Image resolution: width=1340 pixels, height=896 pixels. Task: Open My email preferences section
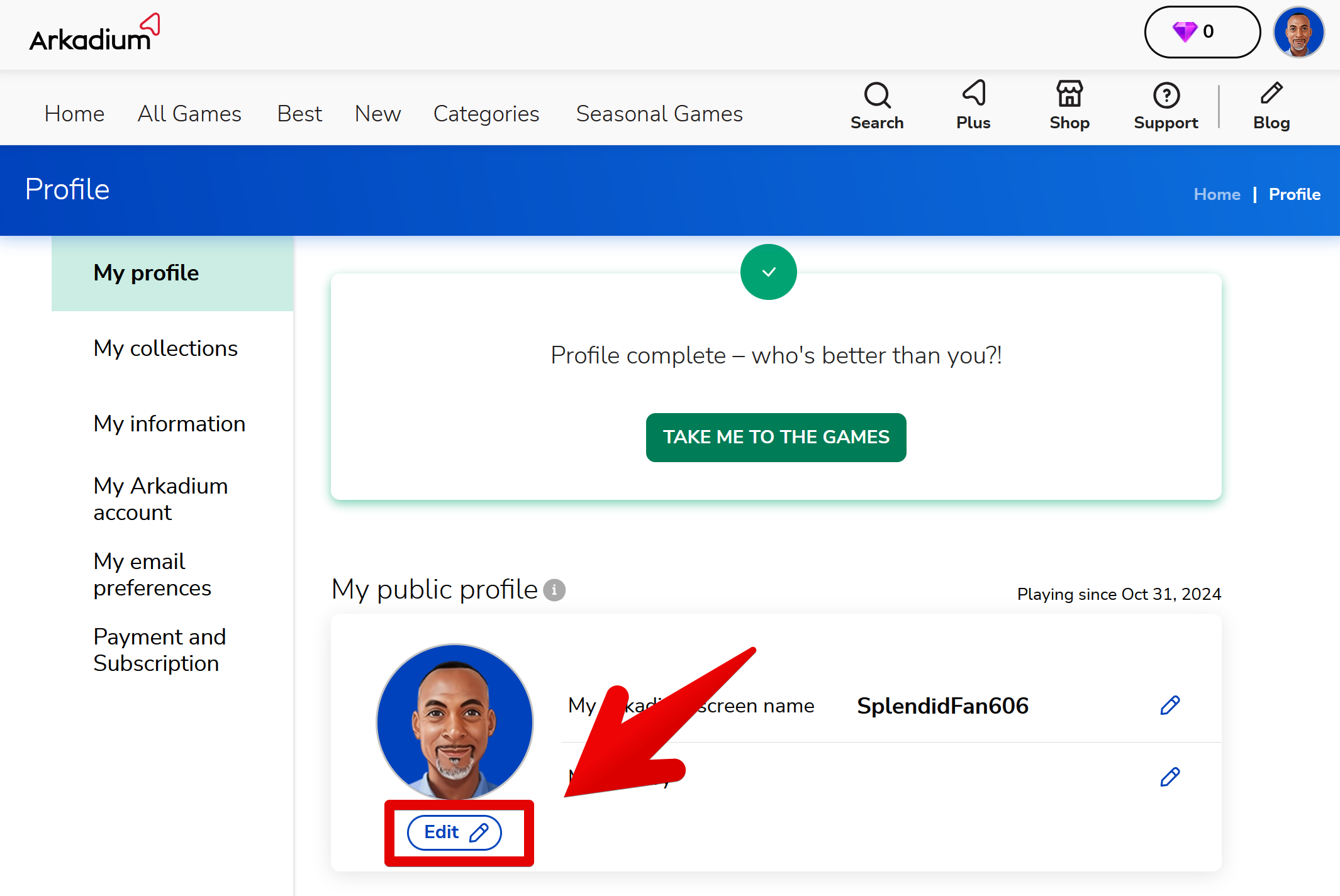pyautogui.click(x=152, y=575)
